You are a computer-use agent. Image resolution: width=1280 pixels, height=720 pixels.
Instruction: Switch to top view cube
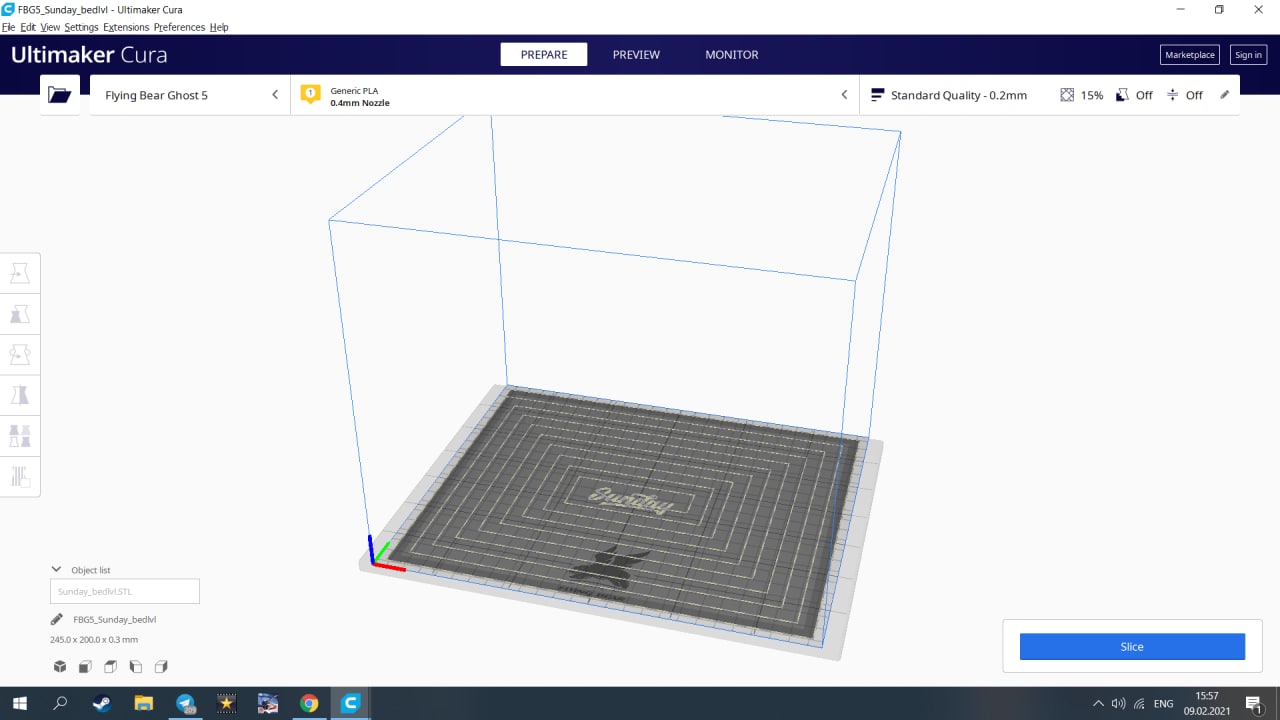click(x=110, y=666)
